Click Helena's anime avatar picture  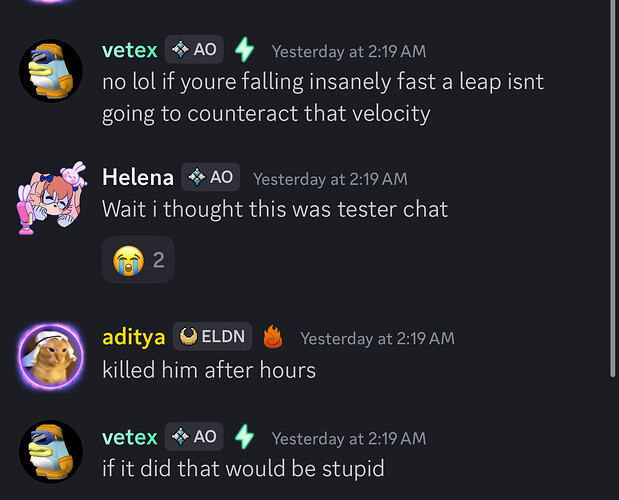[x=51, y=196]
